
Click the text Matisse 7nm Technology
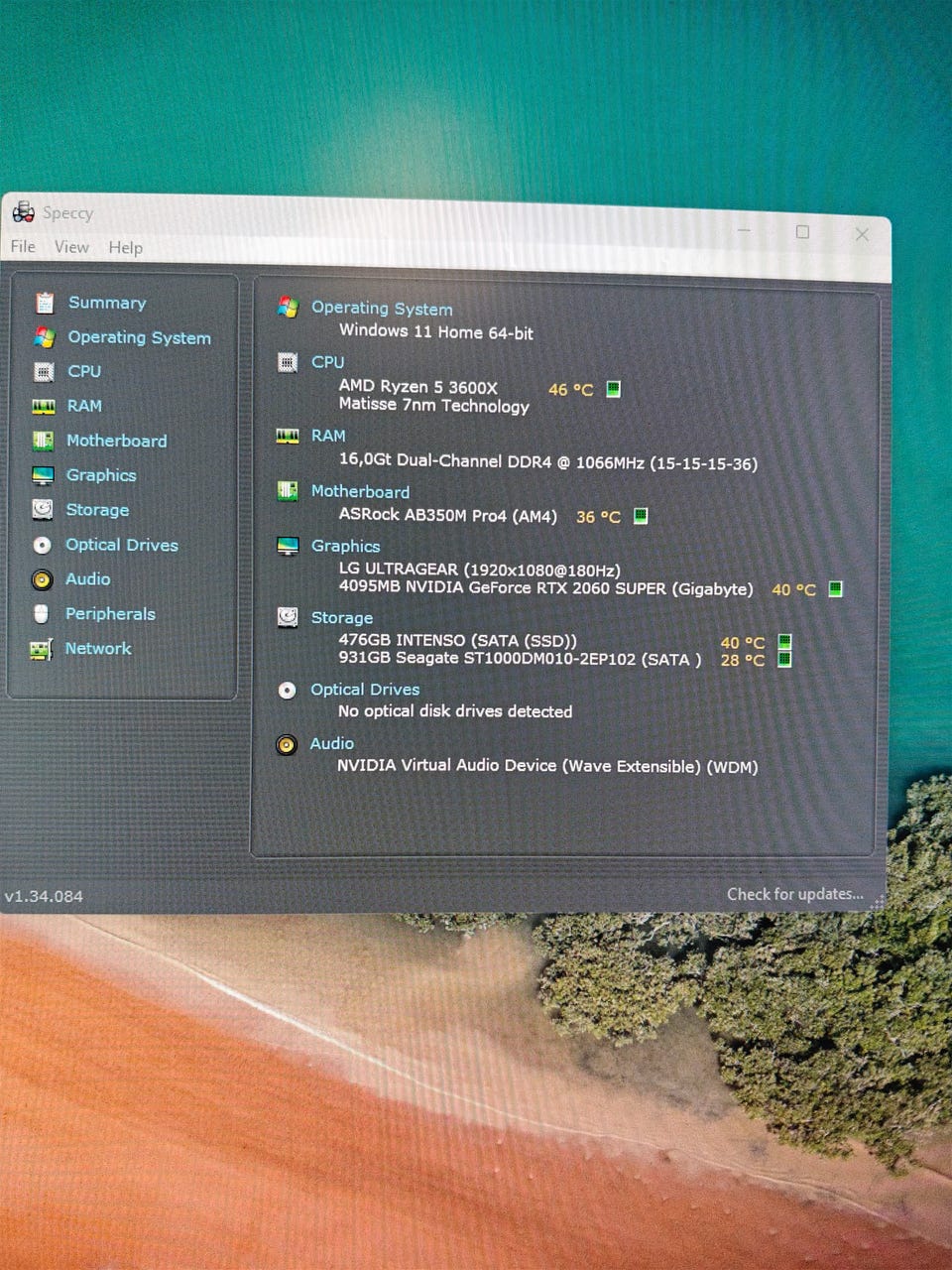[x=433, y=405]
